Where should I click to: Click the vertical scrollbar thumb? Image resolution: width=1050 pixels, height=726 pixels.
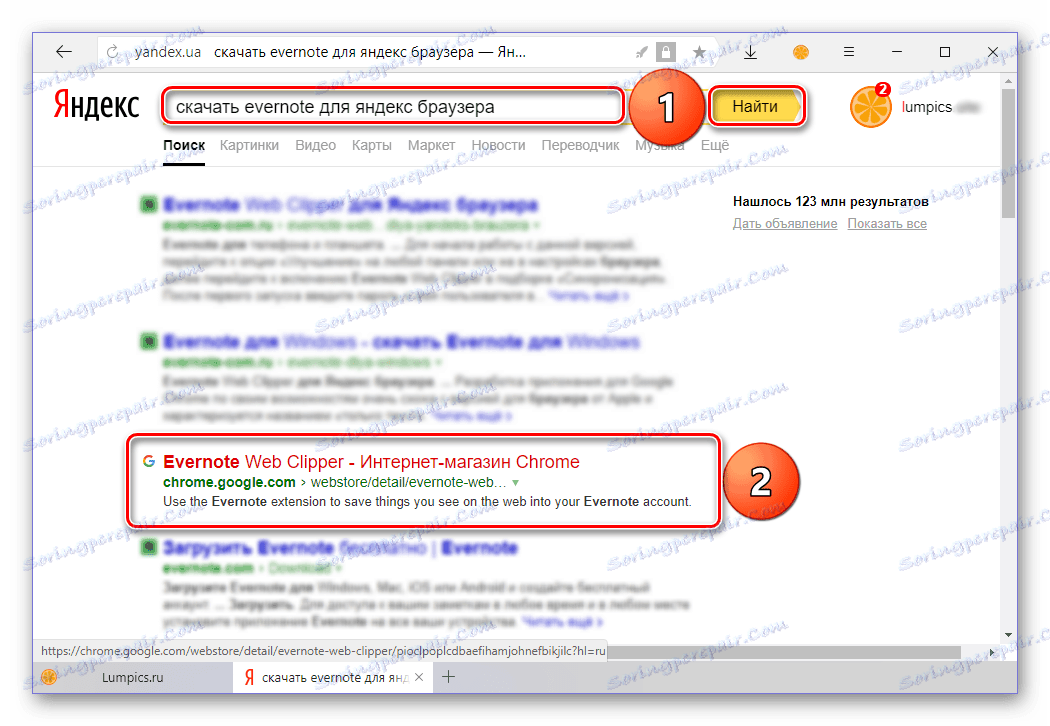tap(1008, 151)
